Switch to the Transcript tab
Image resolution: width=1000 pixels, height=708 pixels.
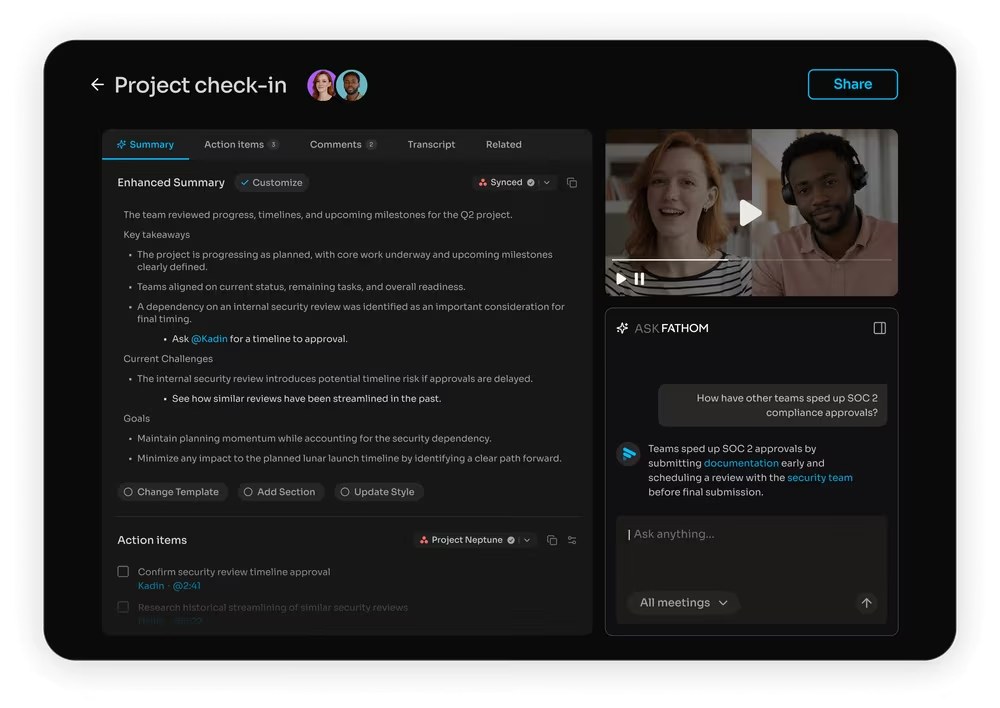point(431,145)
